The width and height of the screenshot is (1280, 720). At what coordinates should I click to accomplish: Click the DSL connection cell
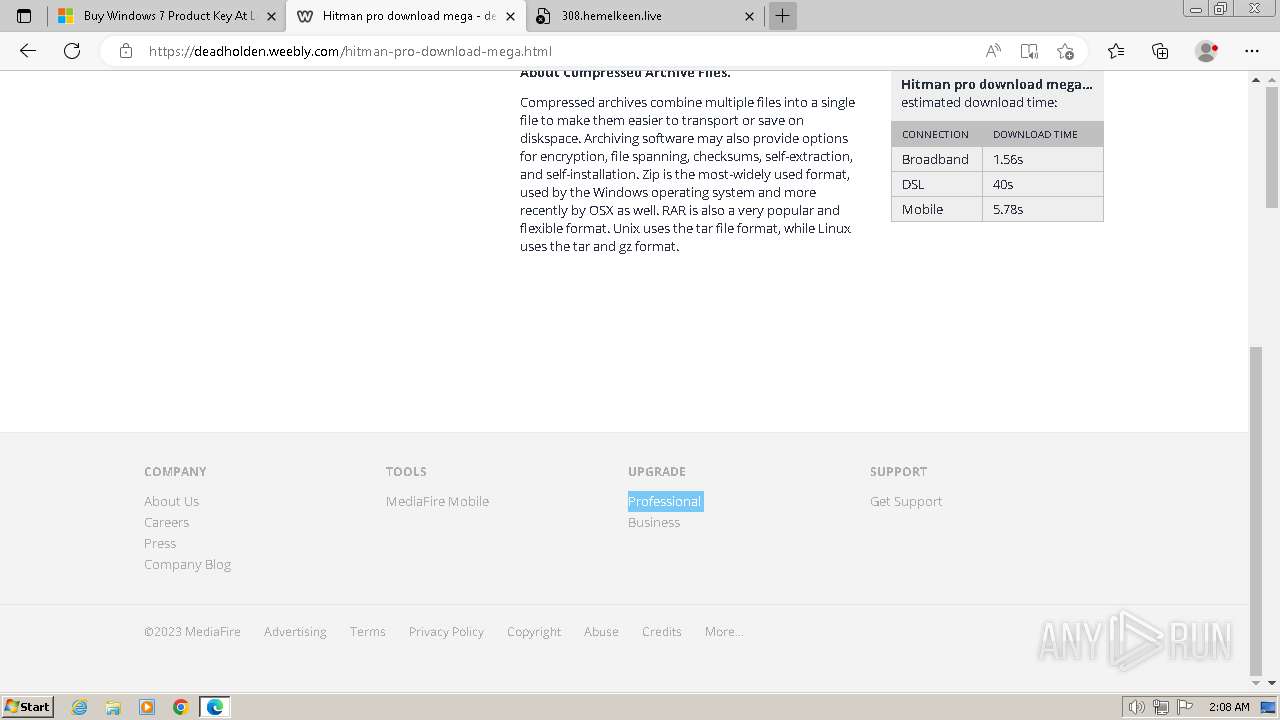click(937, 184)
